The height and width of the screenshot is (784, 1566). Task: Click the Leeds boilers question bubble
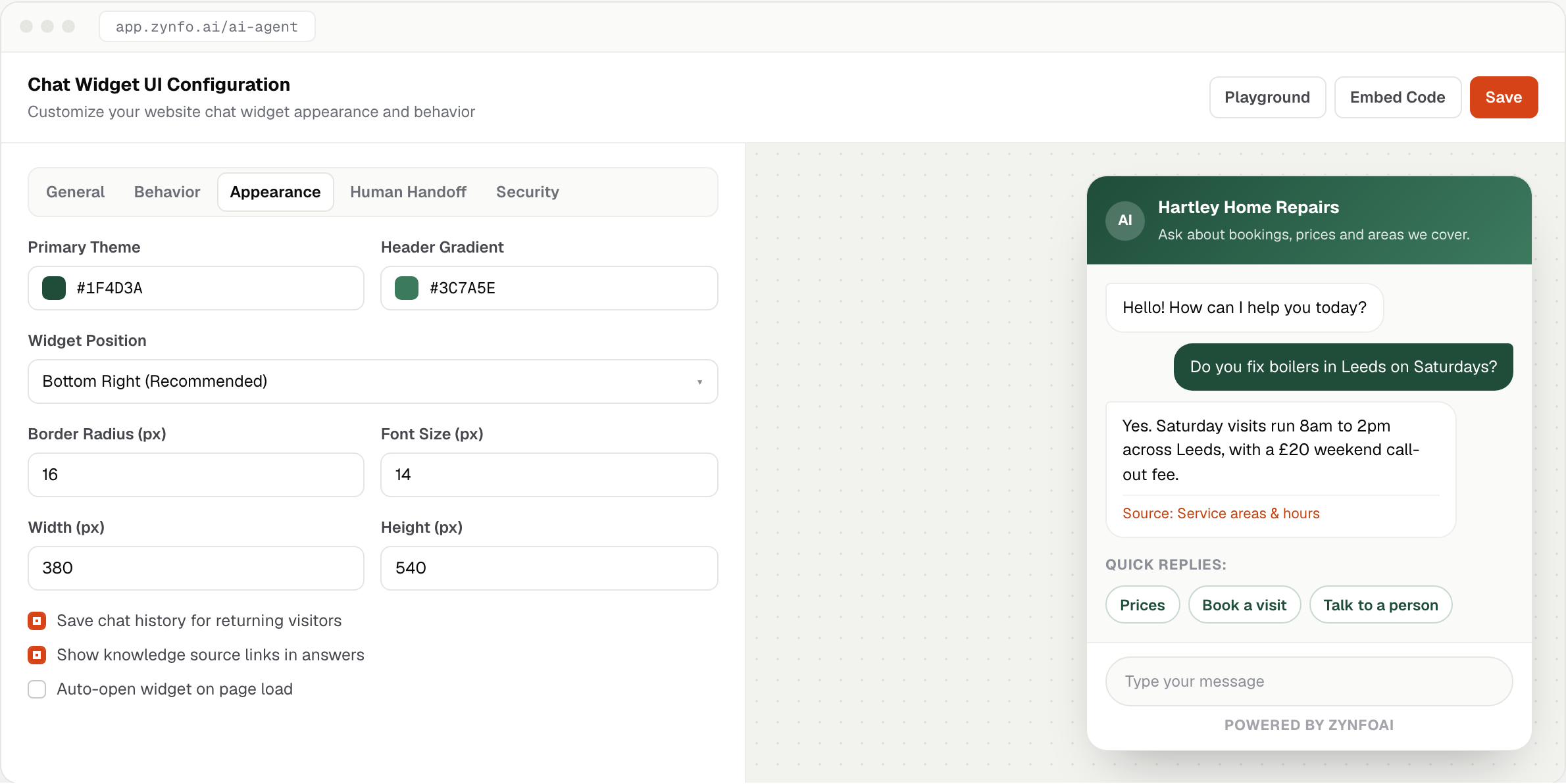[1343, 367]
